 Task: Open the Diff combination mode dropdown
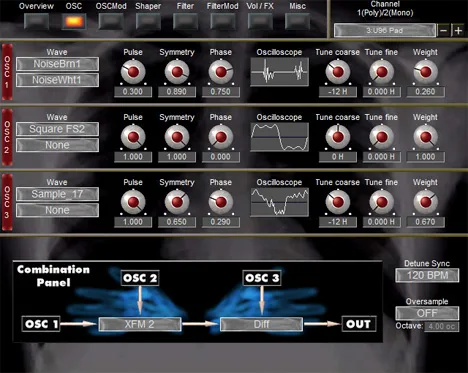(261, 324)
